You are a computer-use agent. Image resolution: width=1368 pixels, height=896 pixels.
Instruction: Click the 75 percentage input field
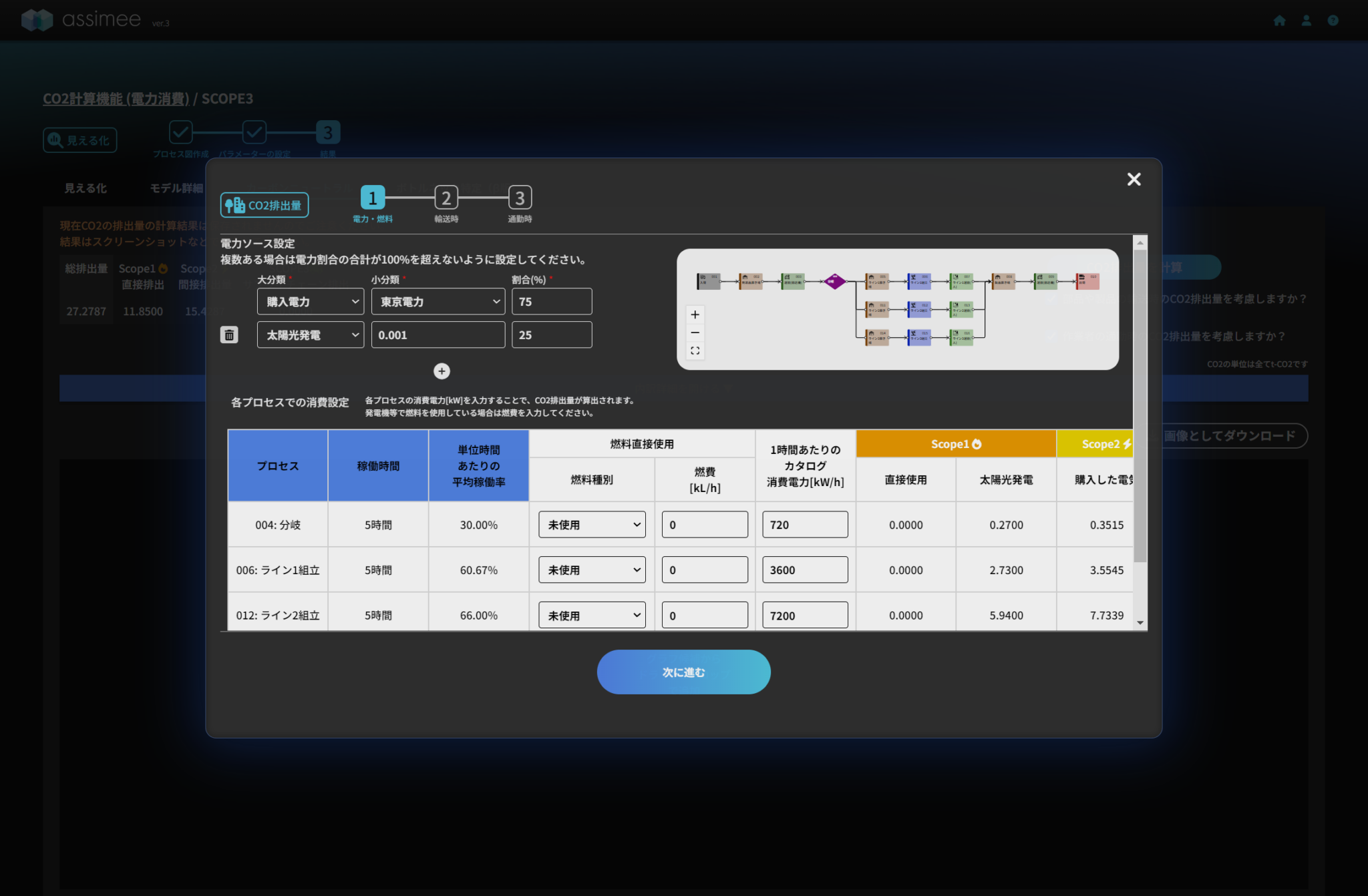pos(551,302)
